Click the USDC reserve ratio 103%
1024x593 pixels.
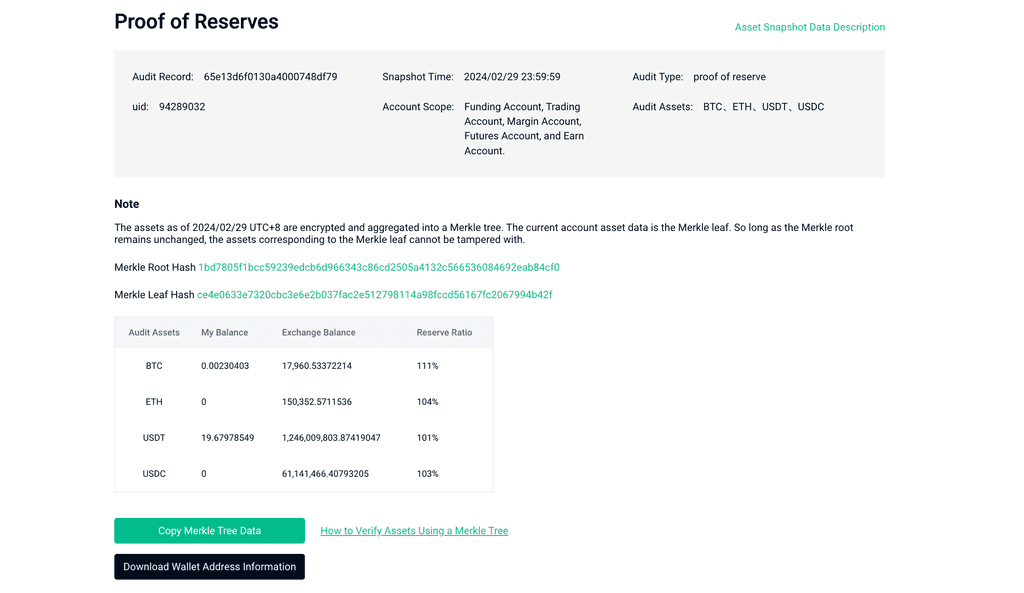coord(427,473)
